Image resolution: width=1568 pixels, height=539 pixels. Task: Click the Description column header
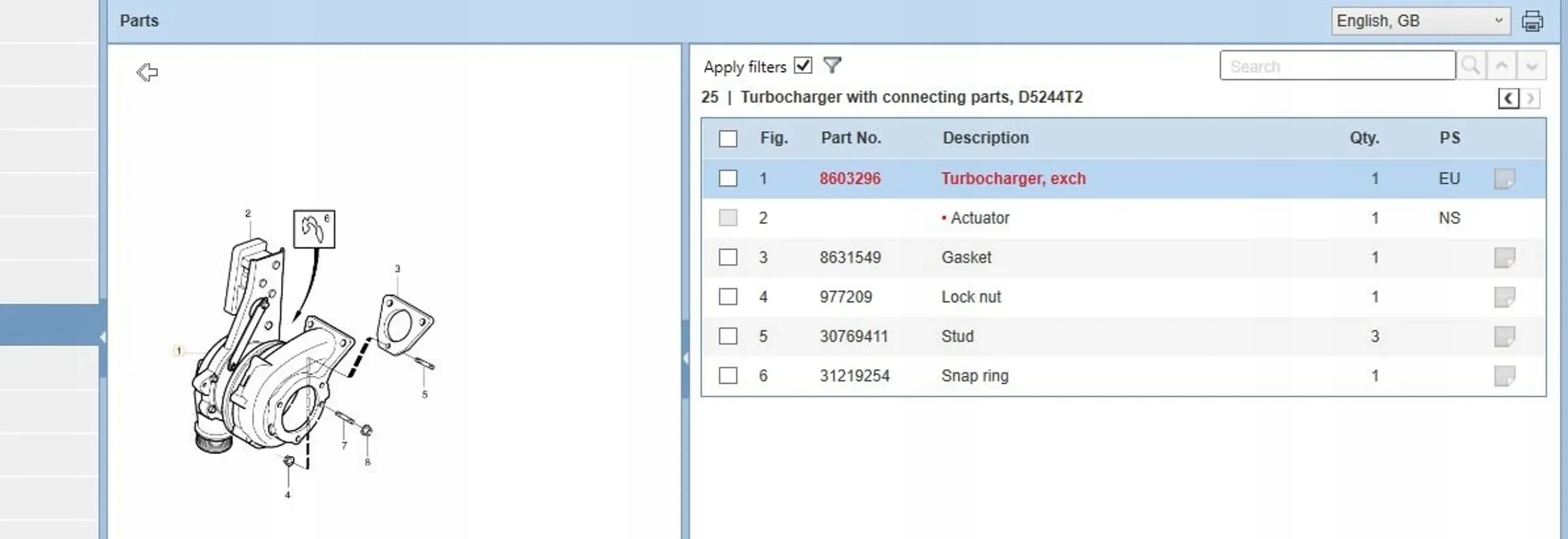pos(985,138)
